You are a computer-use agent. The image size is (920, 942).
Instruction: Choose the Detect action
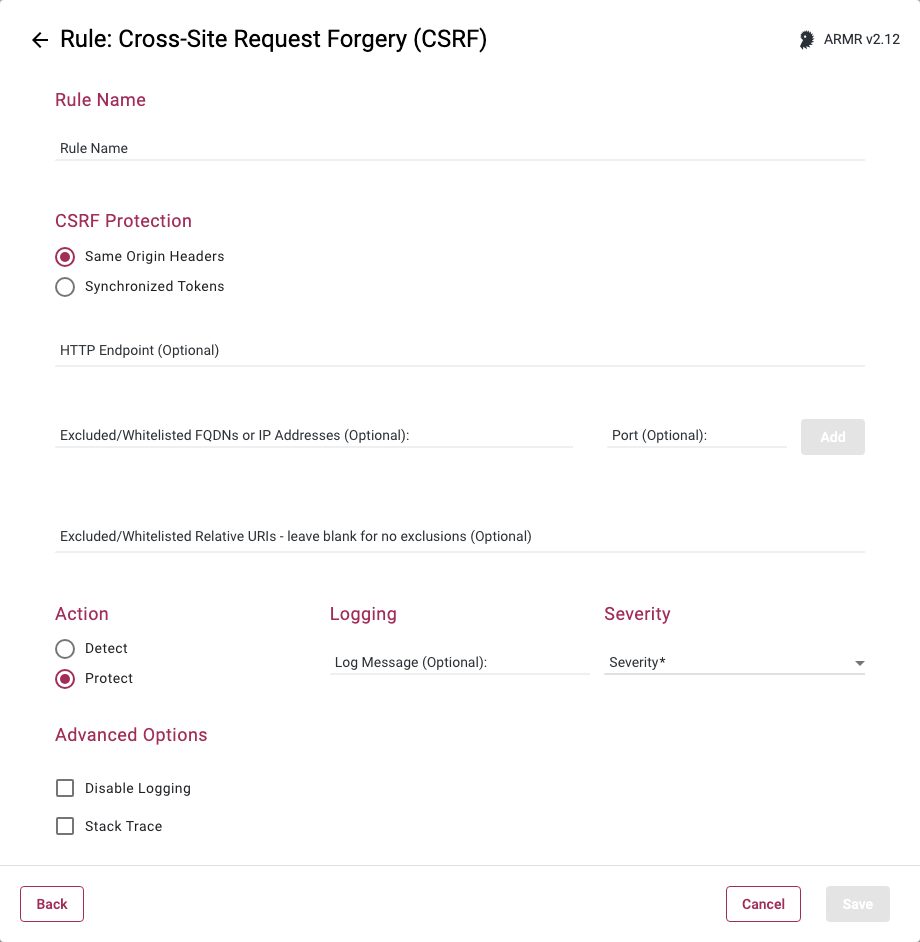65,649
